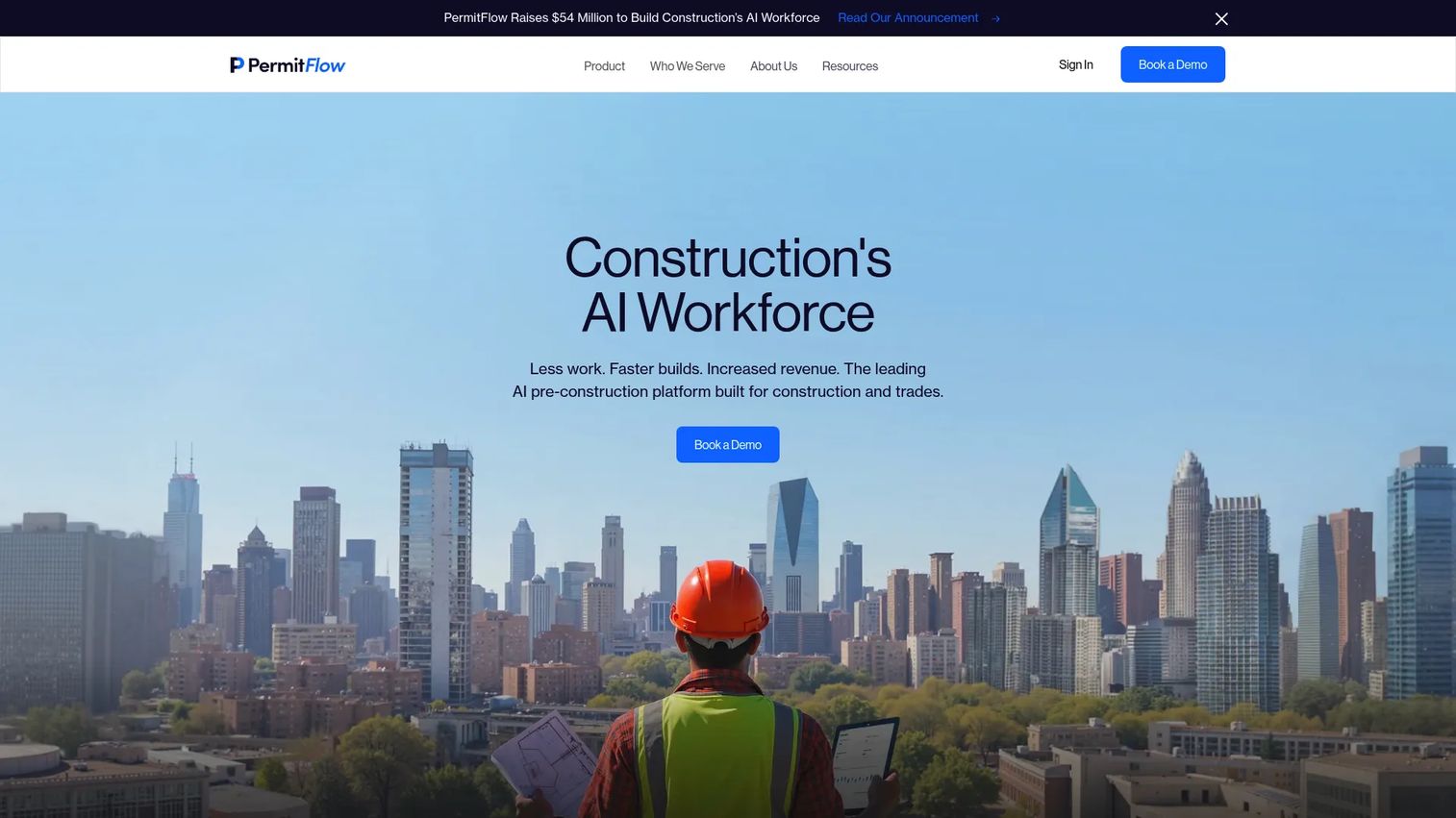Image resolution: width=1456 pixels, height=818 pixels.
Task: Open the About Us menu
Action: click(773, 66)
